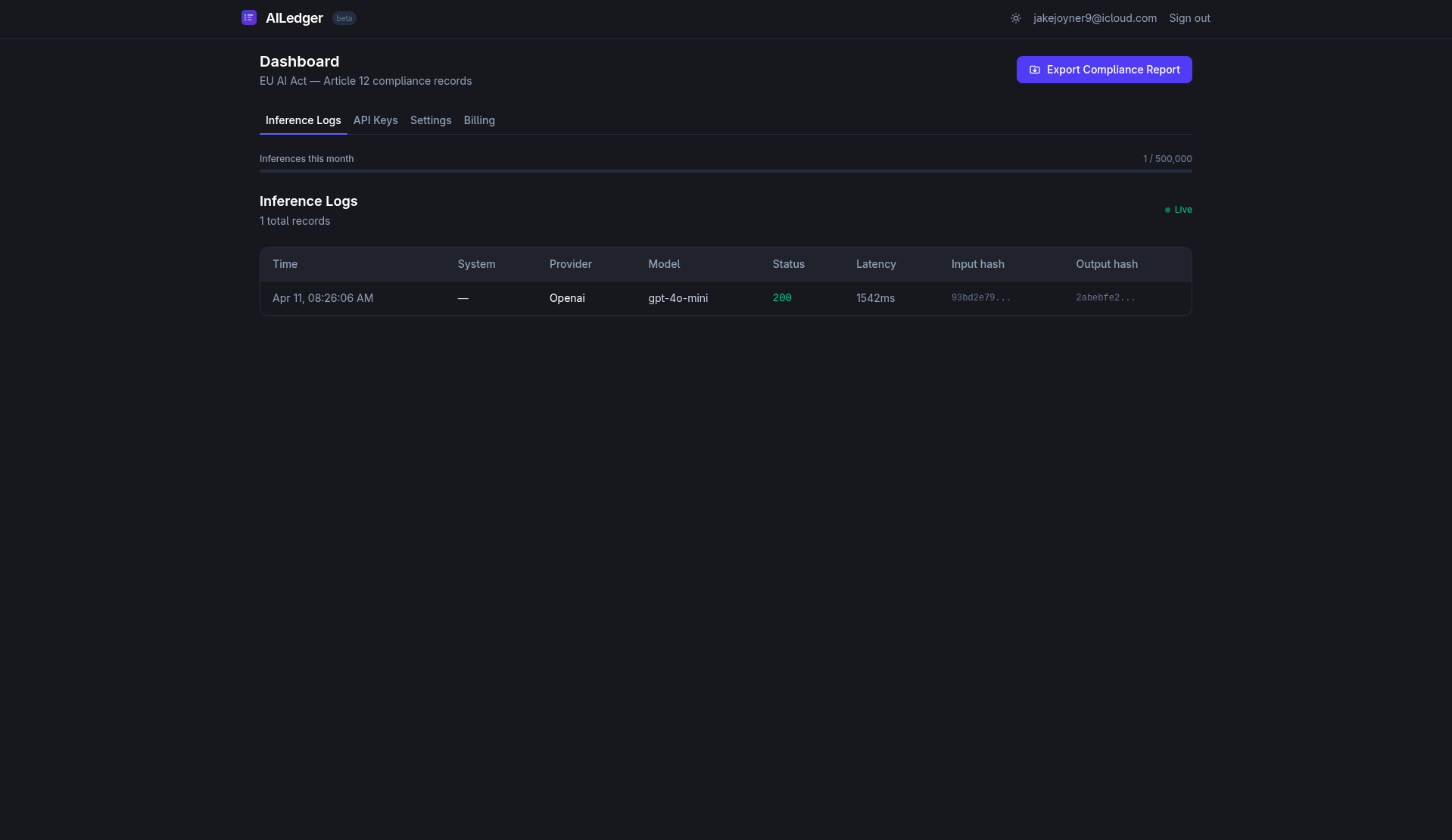Switch to the API Keys tab
Viewport: 1452px width, 840px height.
tap(375, 120)
